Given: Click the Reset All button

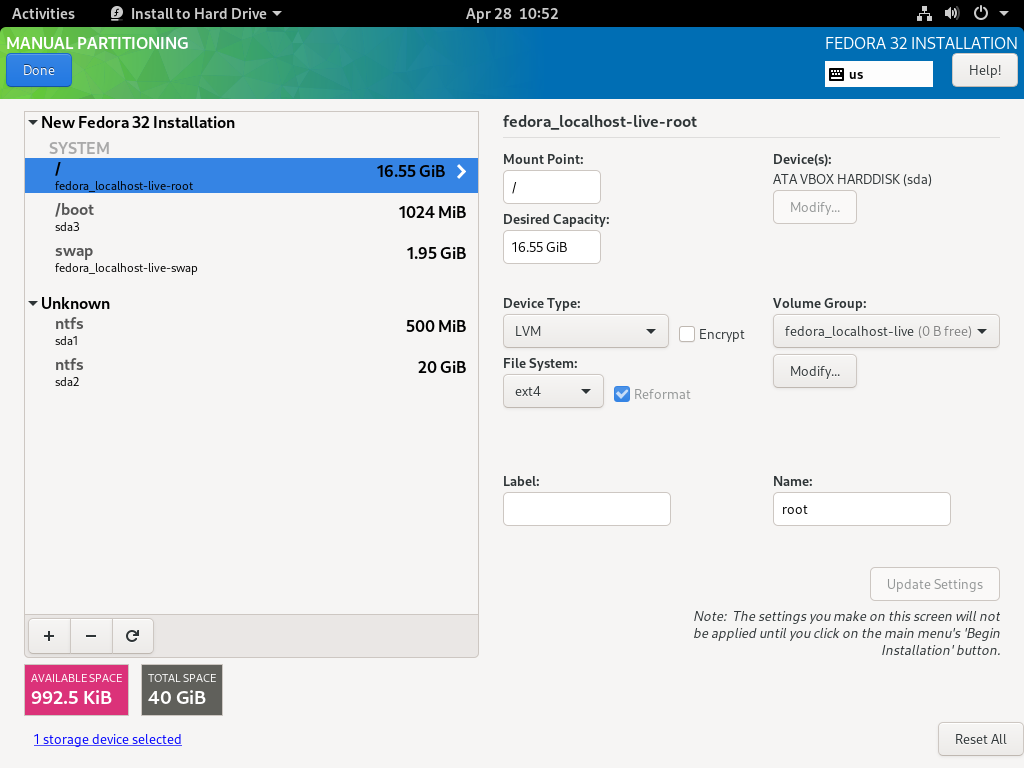Looking at the screenshot, I should (x=980, y=739).
